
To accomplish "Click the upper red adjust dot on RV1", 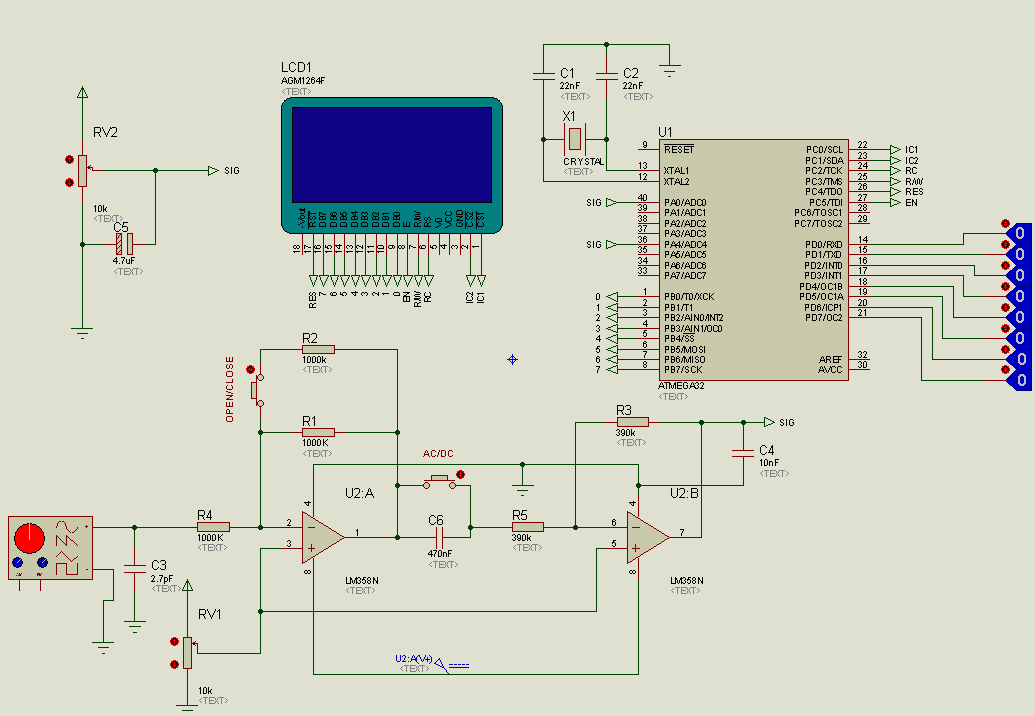I will [175, 641].
